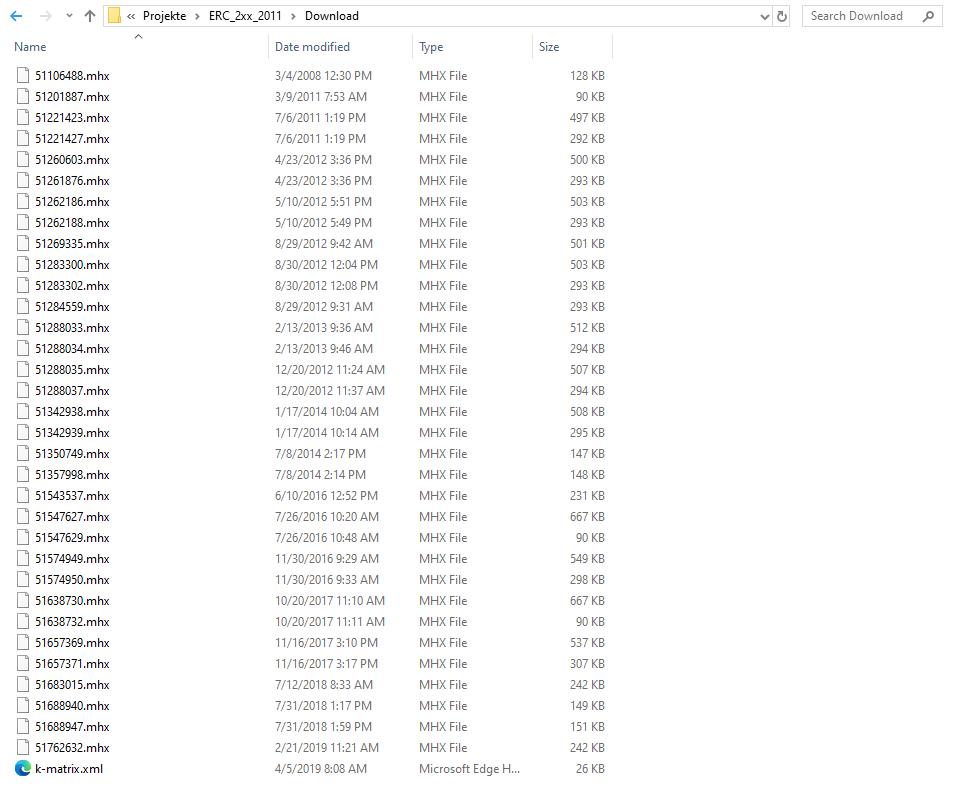Select file name 51638730.mhx

click(72, 601)
